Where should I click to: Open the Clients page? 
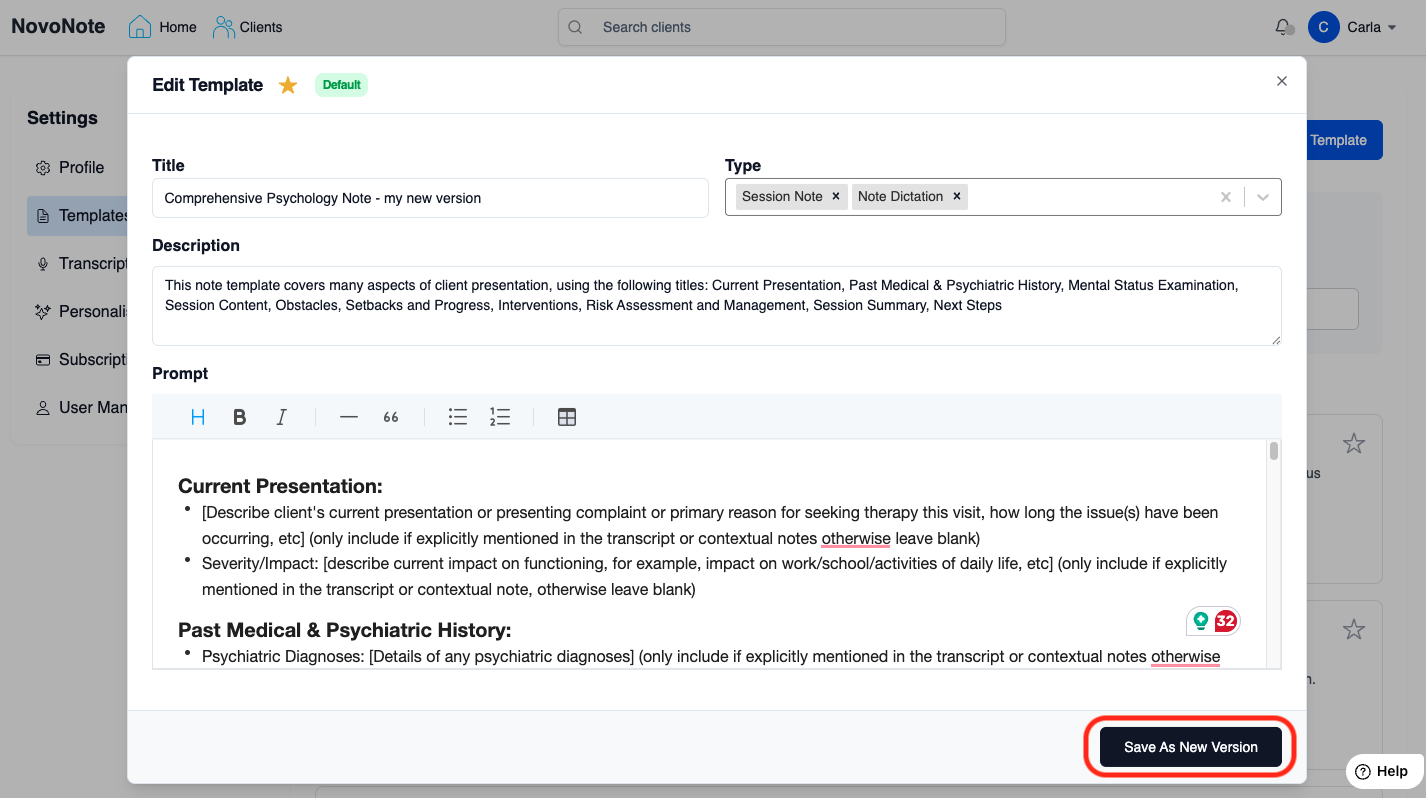click(248, 27)
